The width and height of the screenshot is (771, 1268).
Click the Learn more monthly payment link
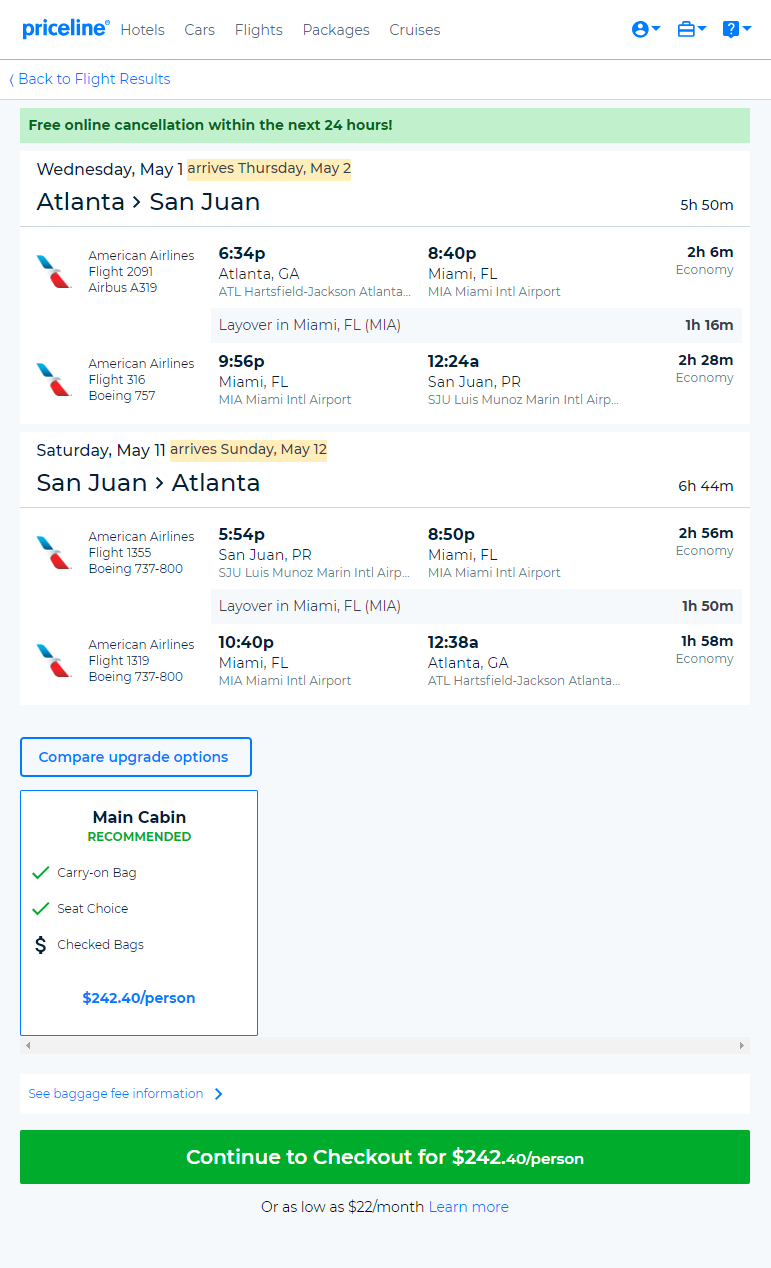(469, 1207)
